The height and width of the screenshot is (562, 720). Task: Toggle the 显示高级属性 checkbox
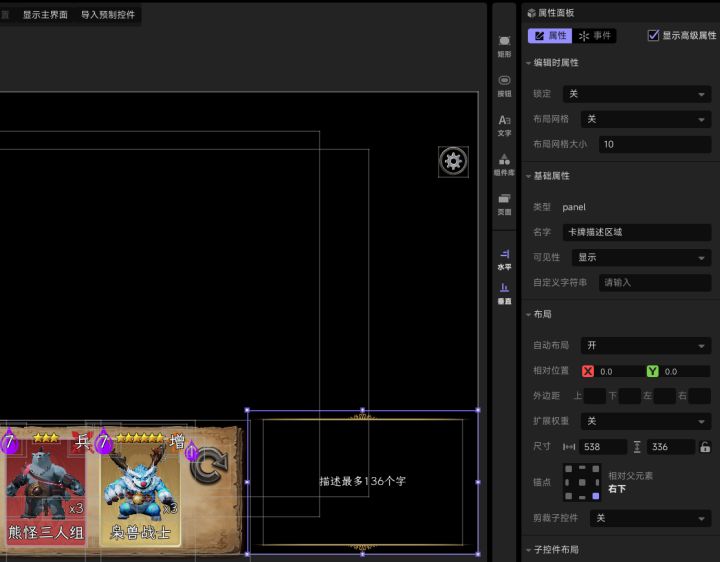coord(654,36)
